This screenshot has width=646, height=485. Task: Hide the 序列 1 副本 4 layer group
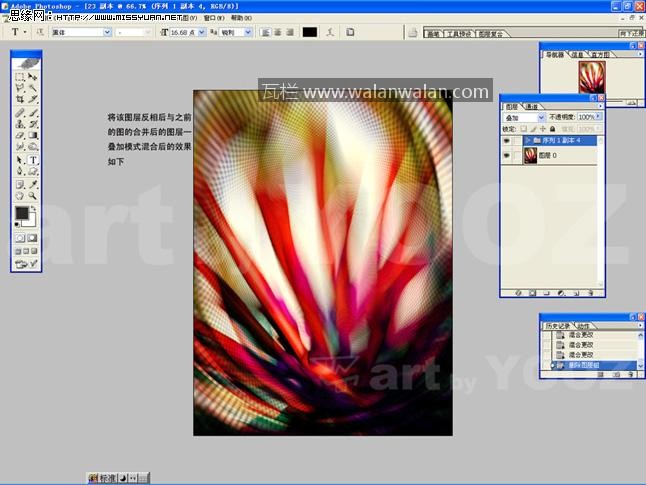click(x=507, y=141)
